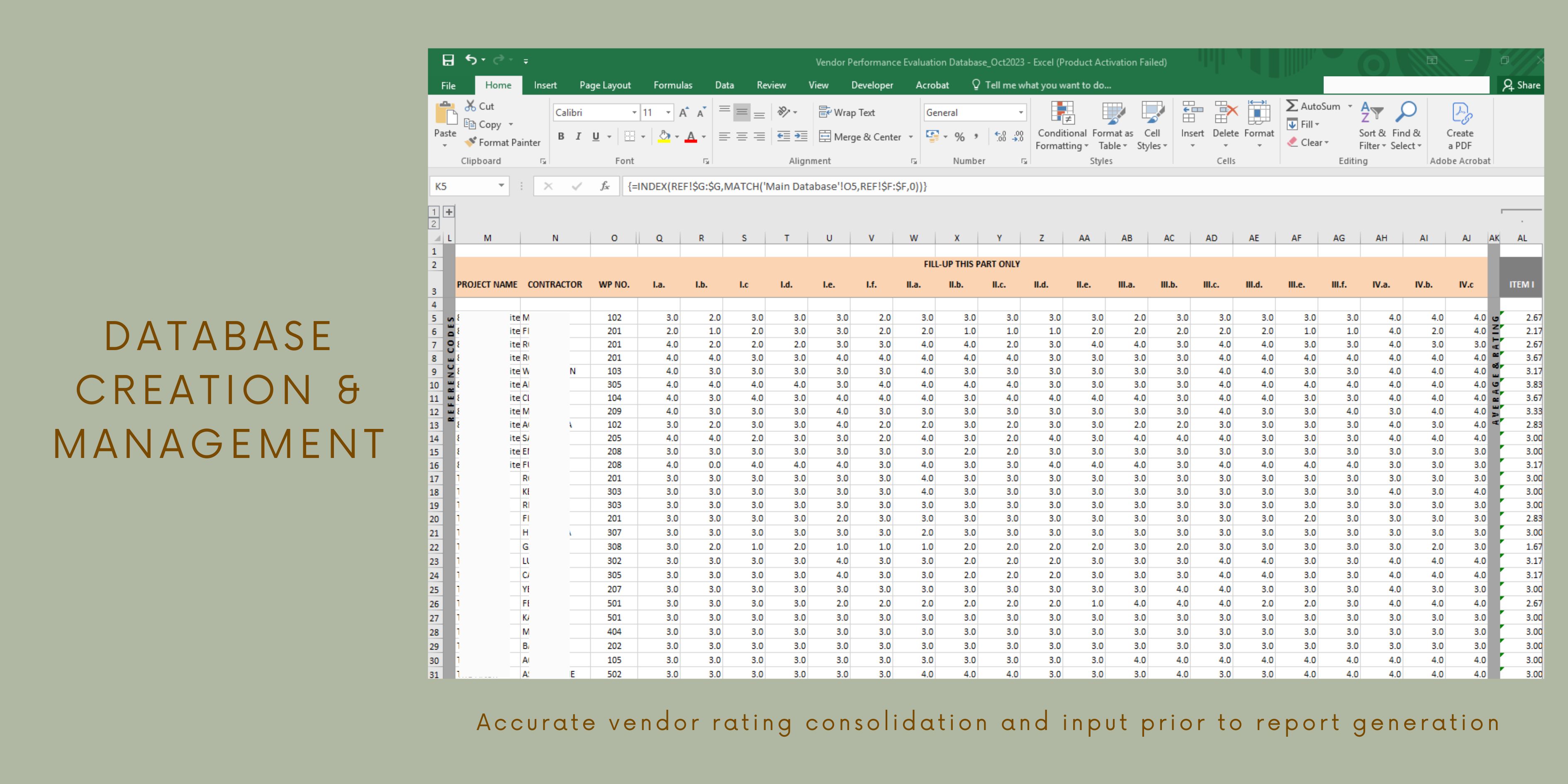This screenshot has width=1568, height=784.
Task: Click the Wrap Text button
Action: [847, 112]
